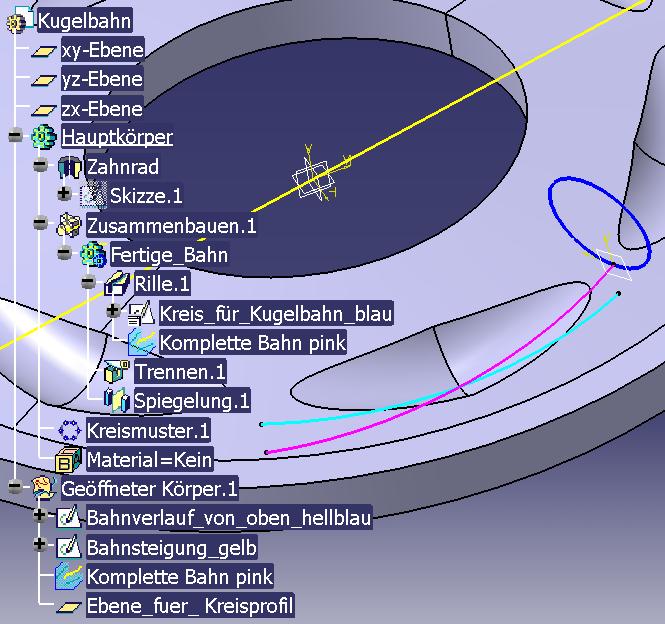Select the xy-Ebene plane icon
This screenshot has height=624, width=665.
click(43, 51)
